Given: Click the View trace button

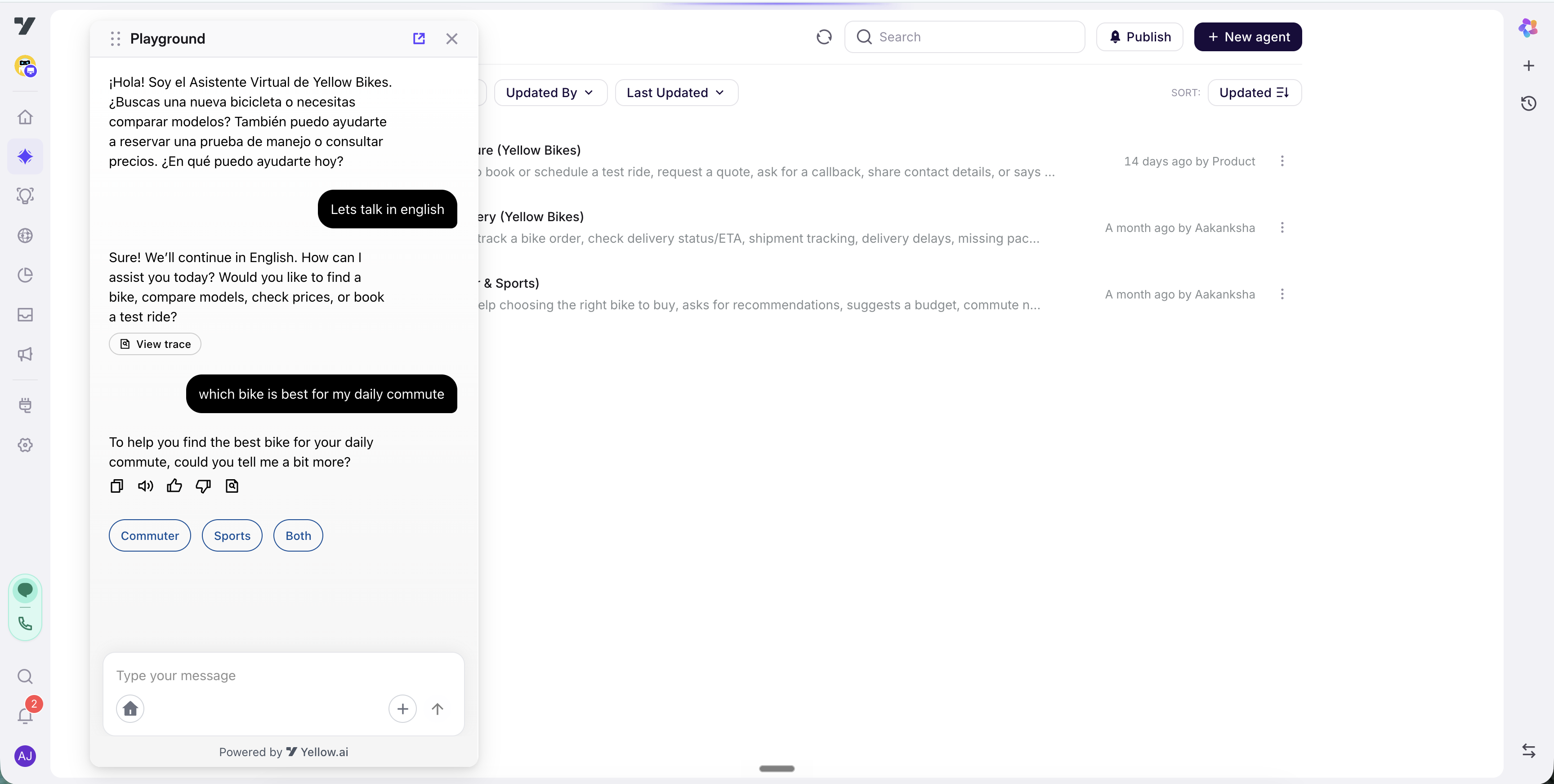Looking at the screenshot, I should (155, 344).
